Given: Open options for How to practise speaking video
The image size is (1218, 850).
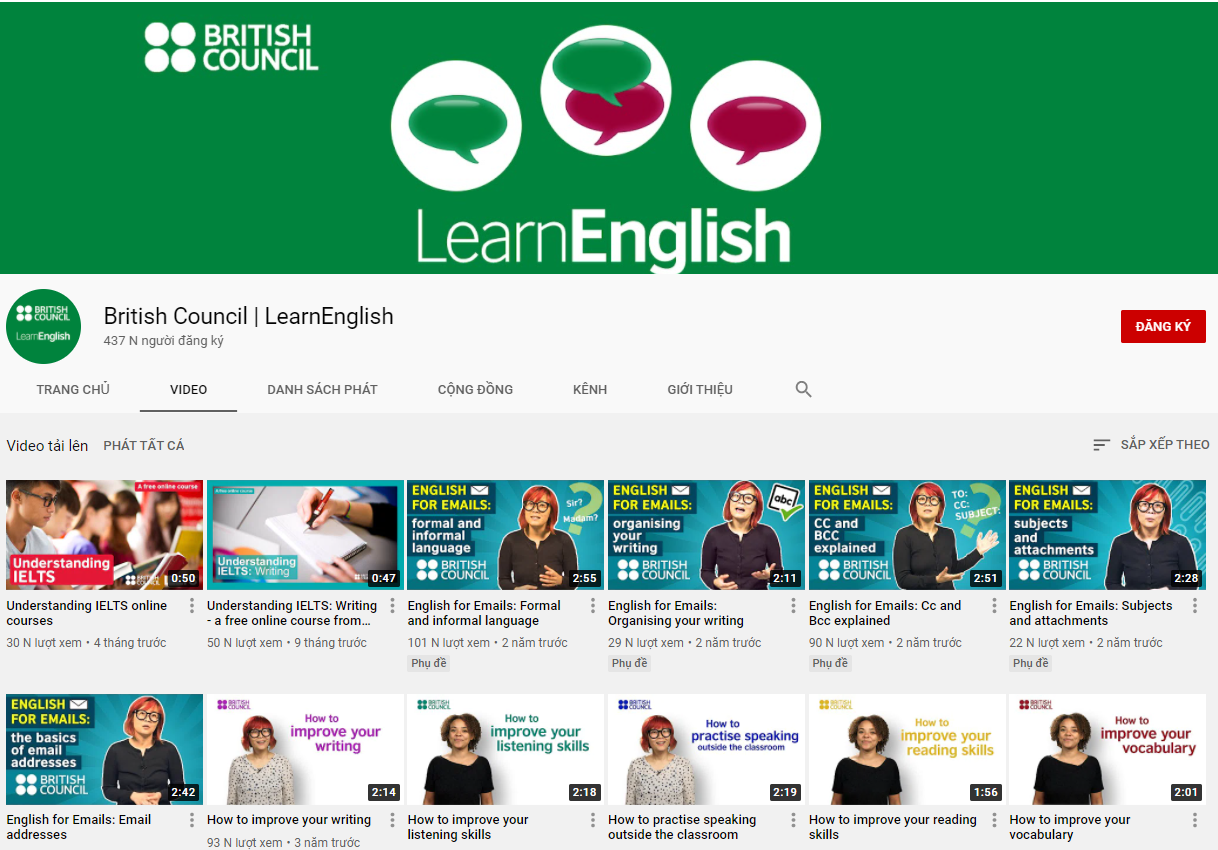Looking at the screenshot, I should (794, 820).
